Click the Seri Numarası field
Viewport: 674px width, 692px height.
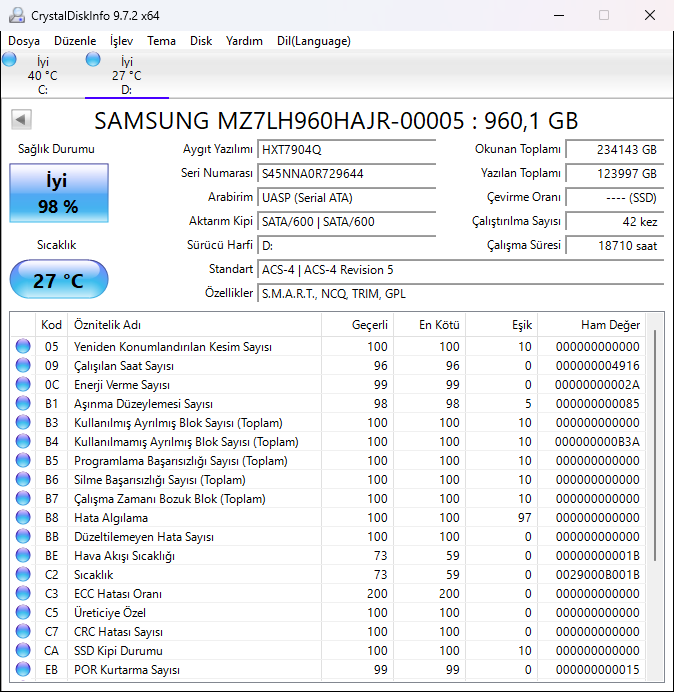pos(346,173)
